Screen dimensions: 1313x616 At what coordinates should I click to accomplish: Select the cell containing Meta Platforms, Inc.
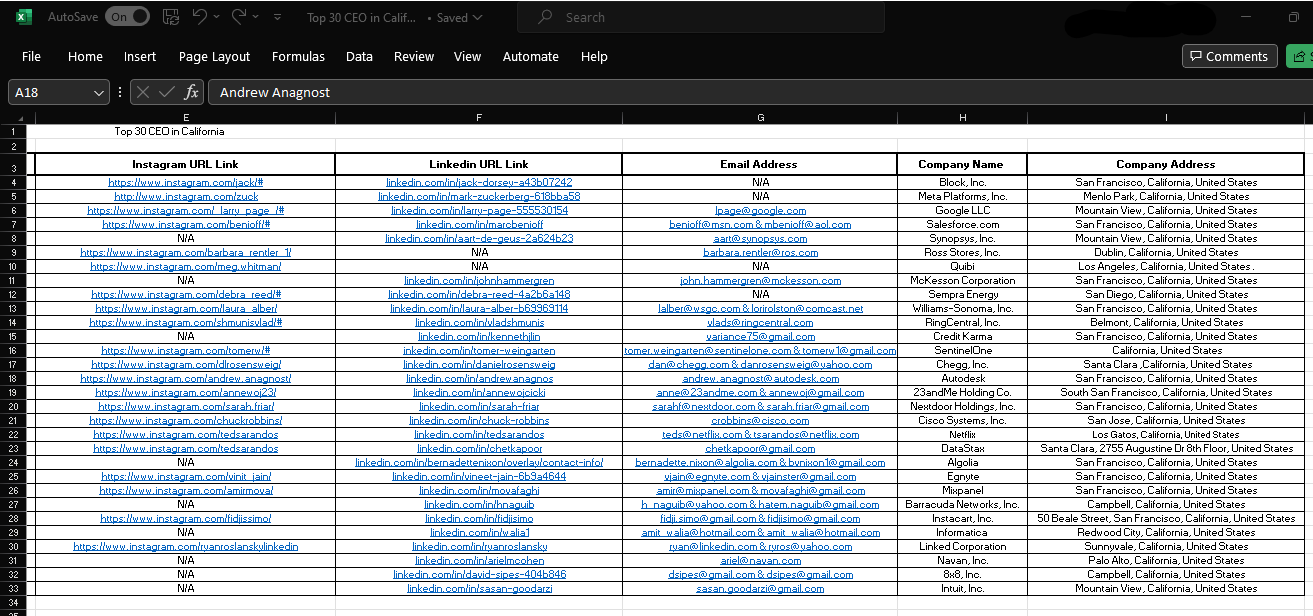963,196
